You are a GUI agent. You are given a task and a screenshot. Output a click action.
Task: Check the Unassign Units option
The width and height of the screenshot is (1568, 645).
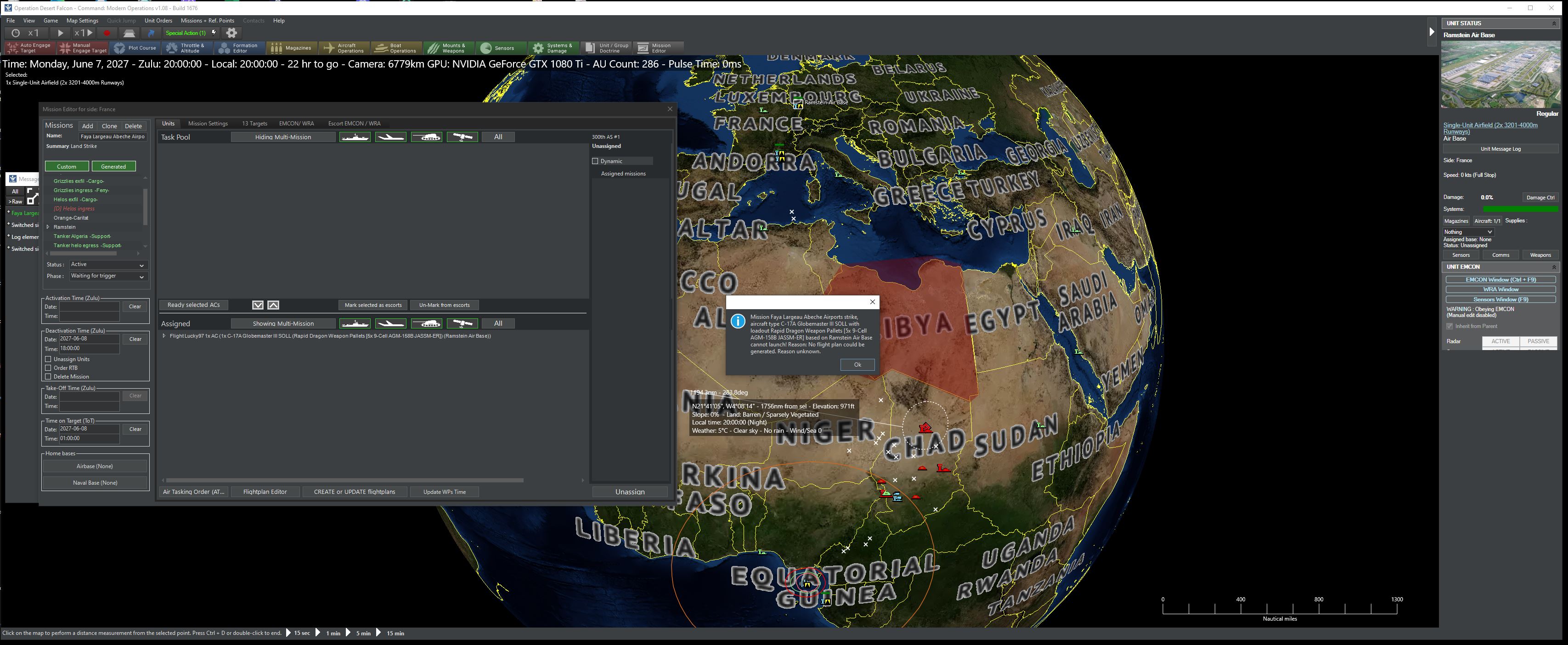48,359
